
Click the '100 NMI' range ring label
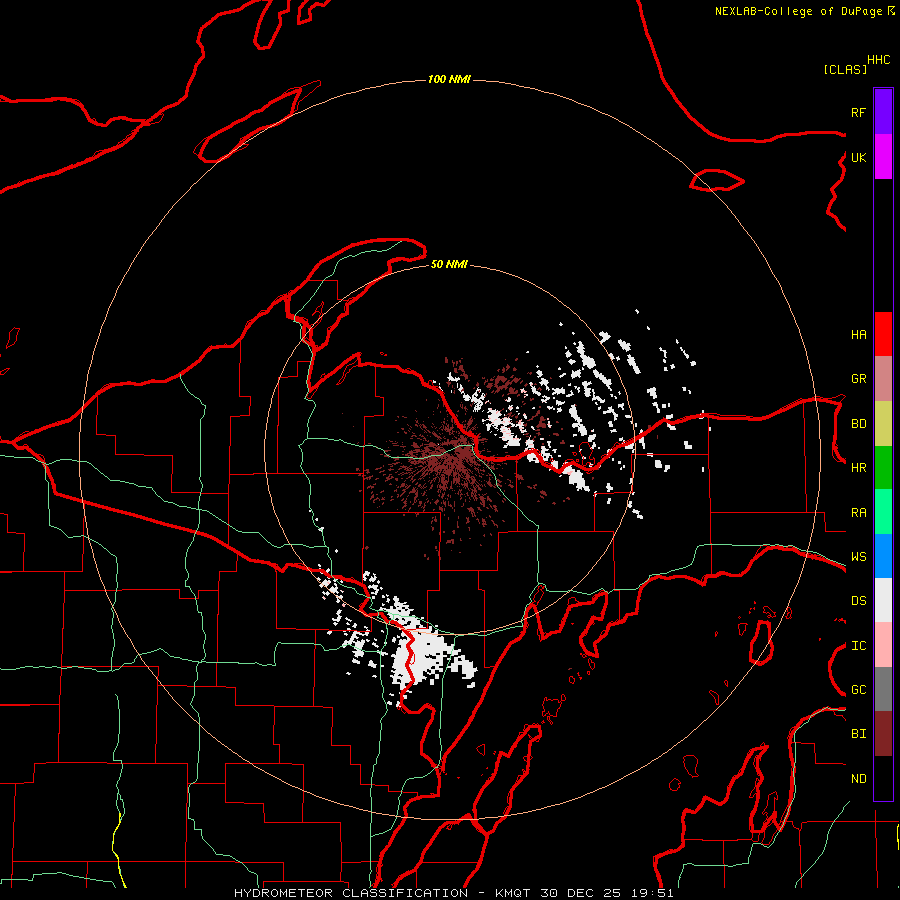[449, 79]
